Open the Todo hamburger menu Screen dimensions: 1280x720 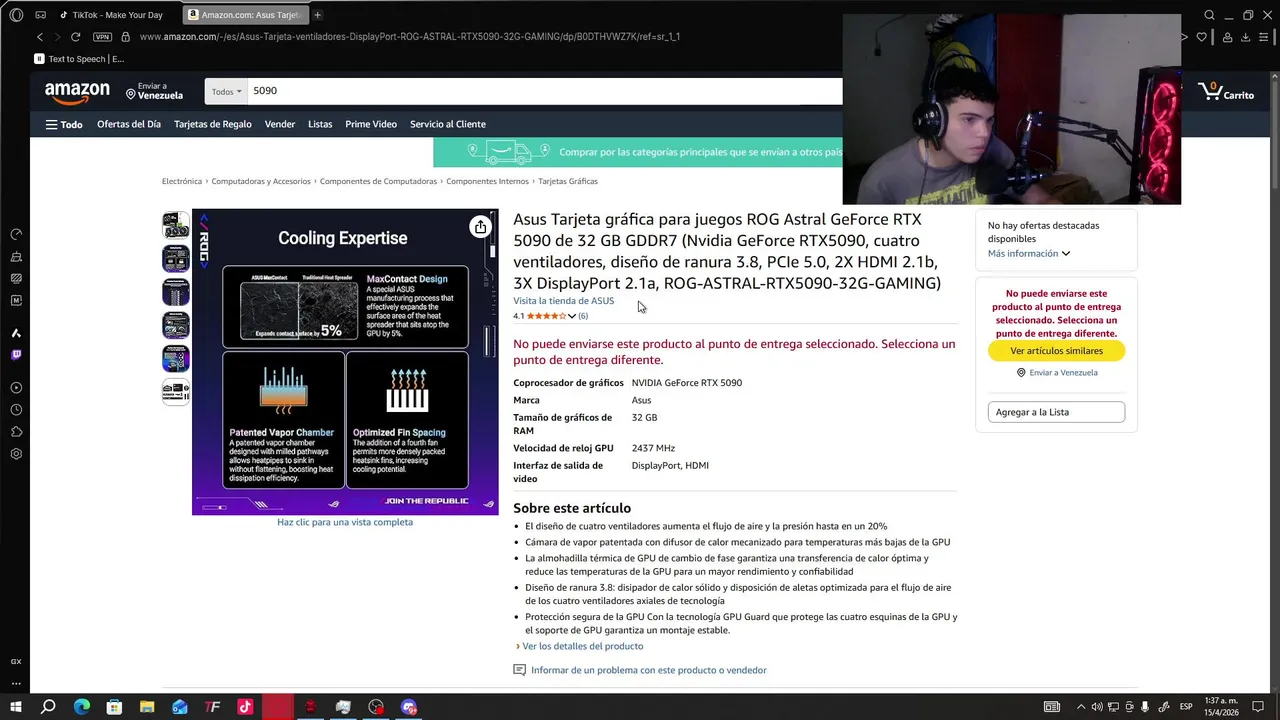(64, 124)
